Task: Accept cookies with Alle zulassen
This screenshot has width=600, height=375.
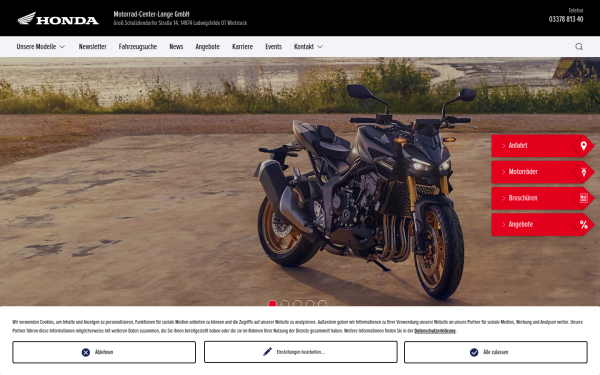Action: (496, 352)
